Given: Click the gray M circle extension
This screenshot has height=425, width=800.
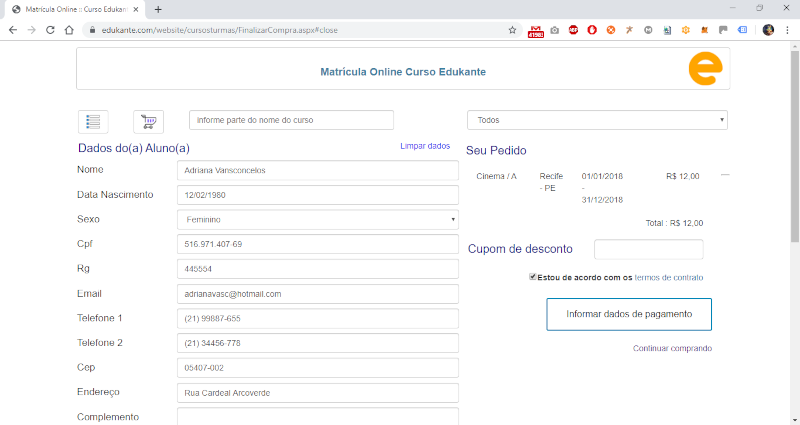Looking at the screenshot, I should (648, 30).
